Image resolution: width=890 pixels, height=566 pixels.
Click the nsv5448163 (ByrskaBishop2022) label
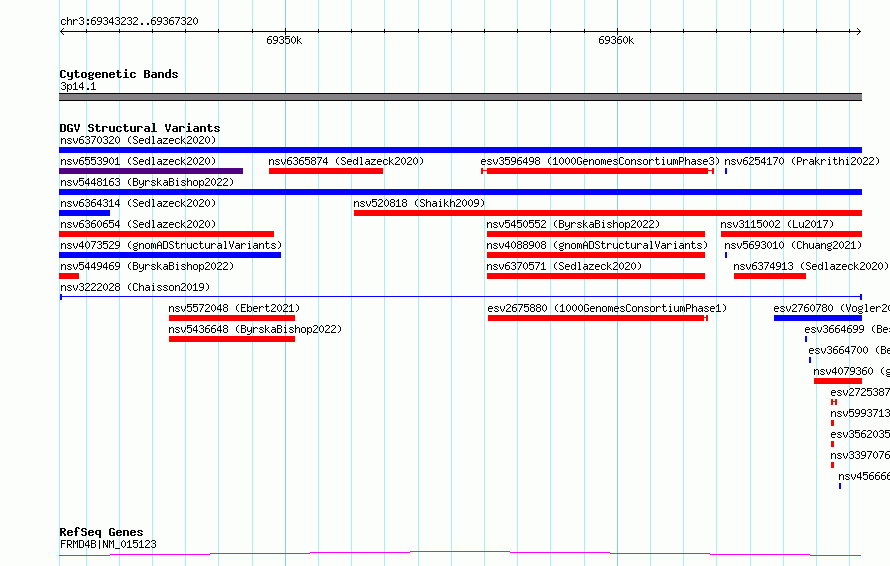tap(147, 182)
